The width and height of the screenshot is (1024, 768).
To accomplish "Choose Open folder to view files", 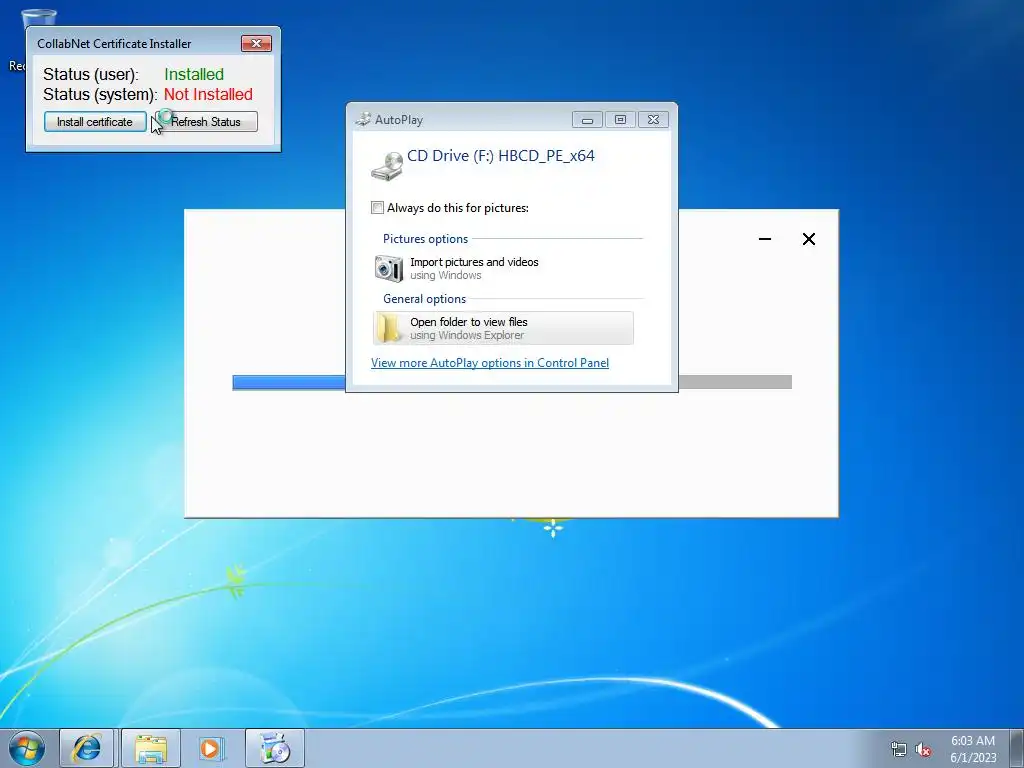I will point(503,328).
